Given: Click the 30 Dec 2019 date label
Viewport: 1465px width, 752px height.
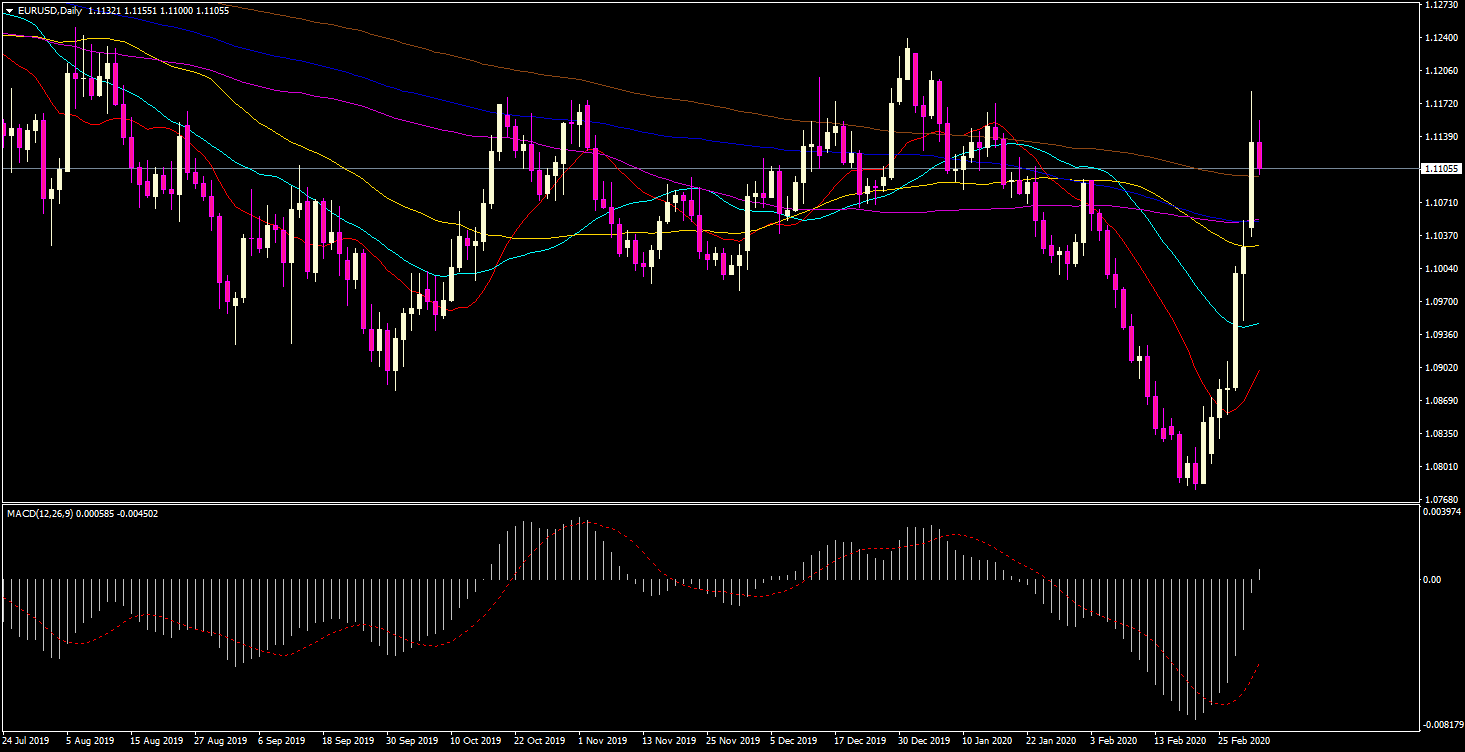Looking at the screenshot, I should click(x=924, y=742).
